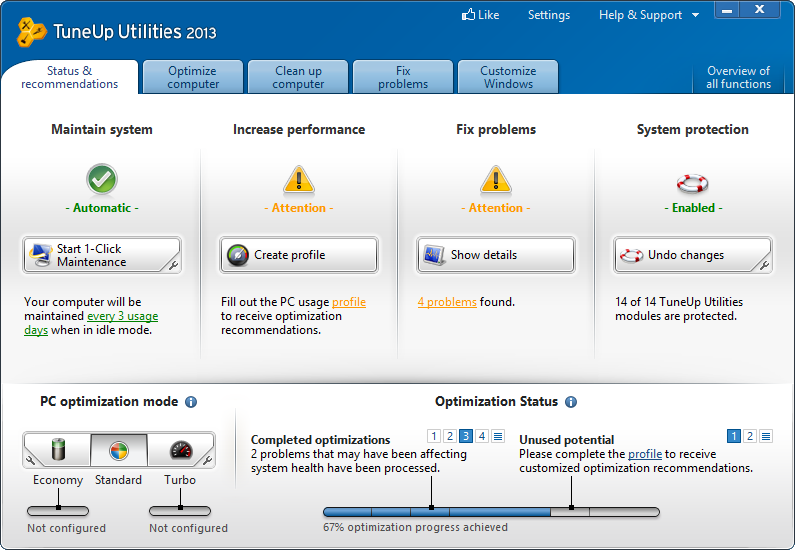The width and height of the screenshot is (795, 550).
Task: Show list view of Unused potential
Action: [x=766, y=436]
